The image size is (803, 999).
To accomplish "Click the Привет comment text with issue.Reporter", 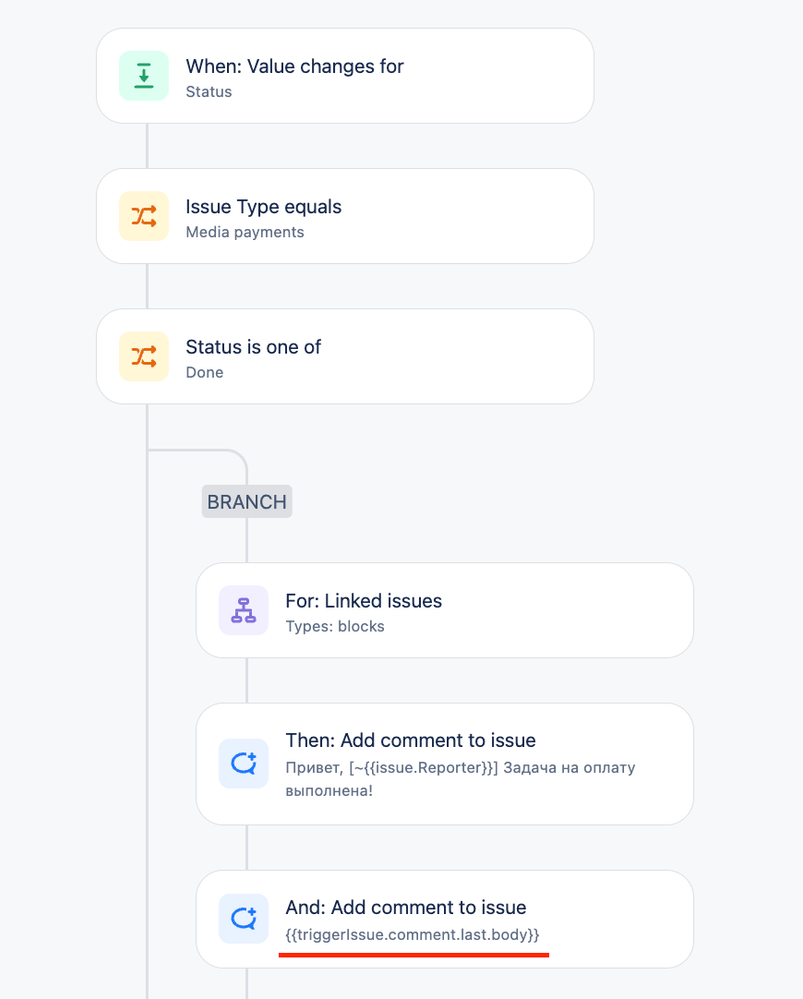I will 460,779.
